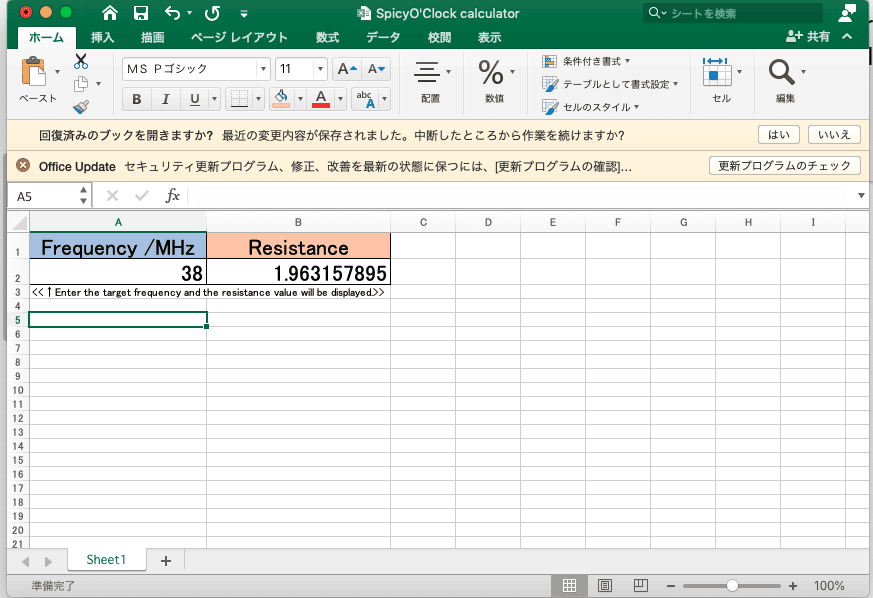This screenshot has width=873, height=598.
Task: Open テーブルとして書式設定 menu
Action: 610,84
